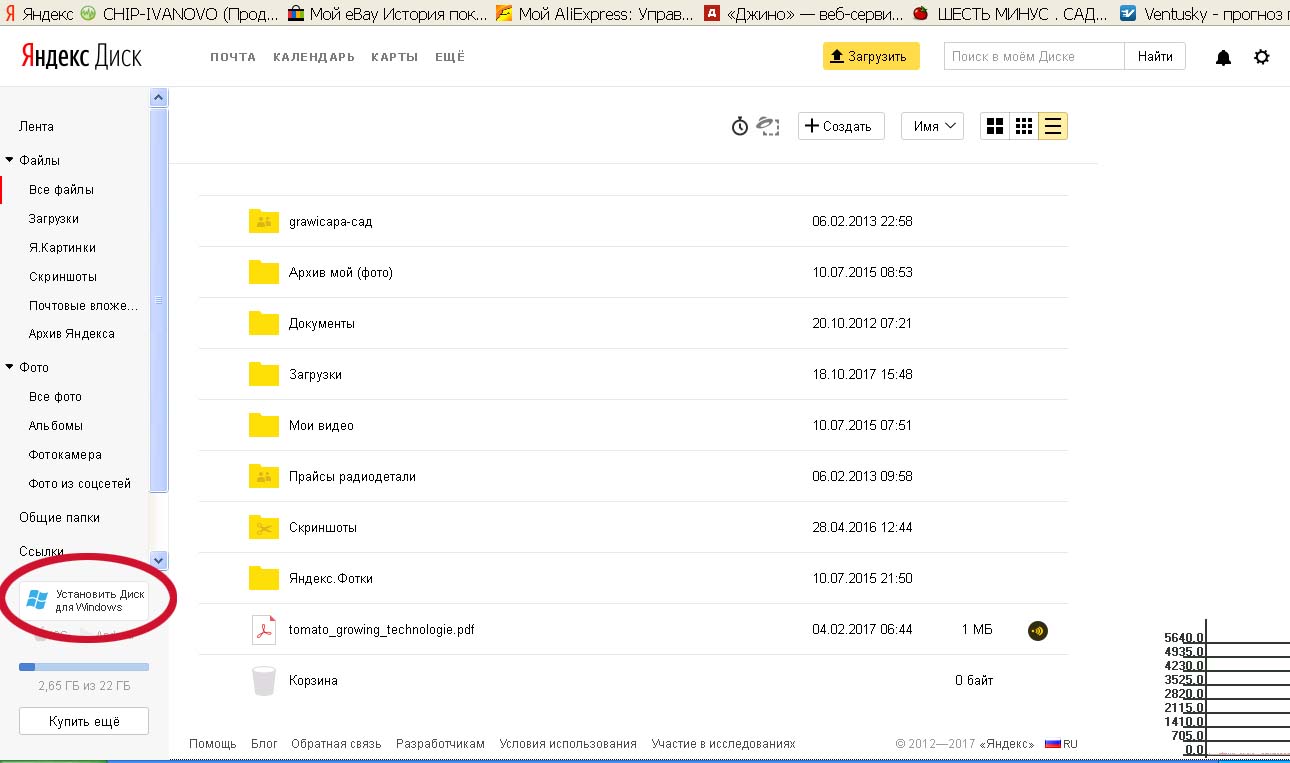Image resolution: width=1290 pixels, height=763 pixels.
Task: Click the sidebar scrollbar down arrow
Action: (159, 560)
